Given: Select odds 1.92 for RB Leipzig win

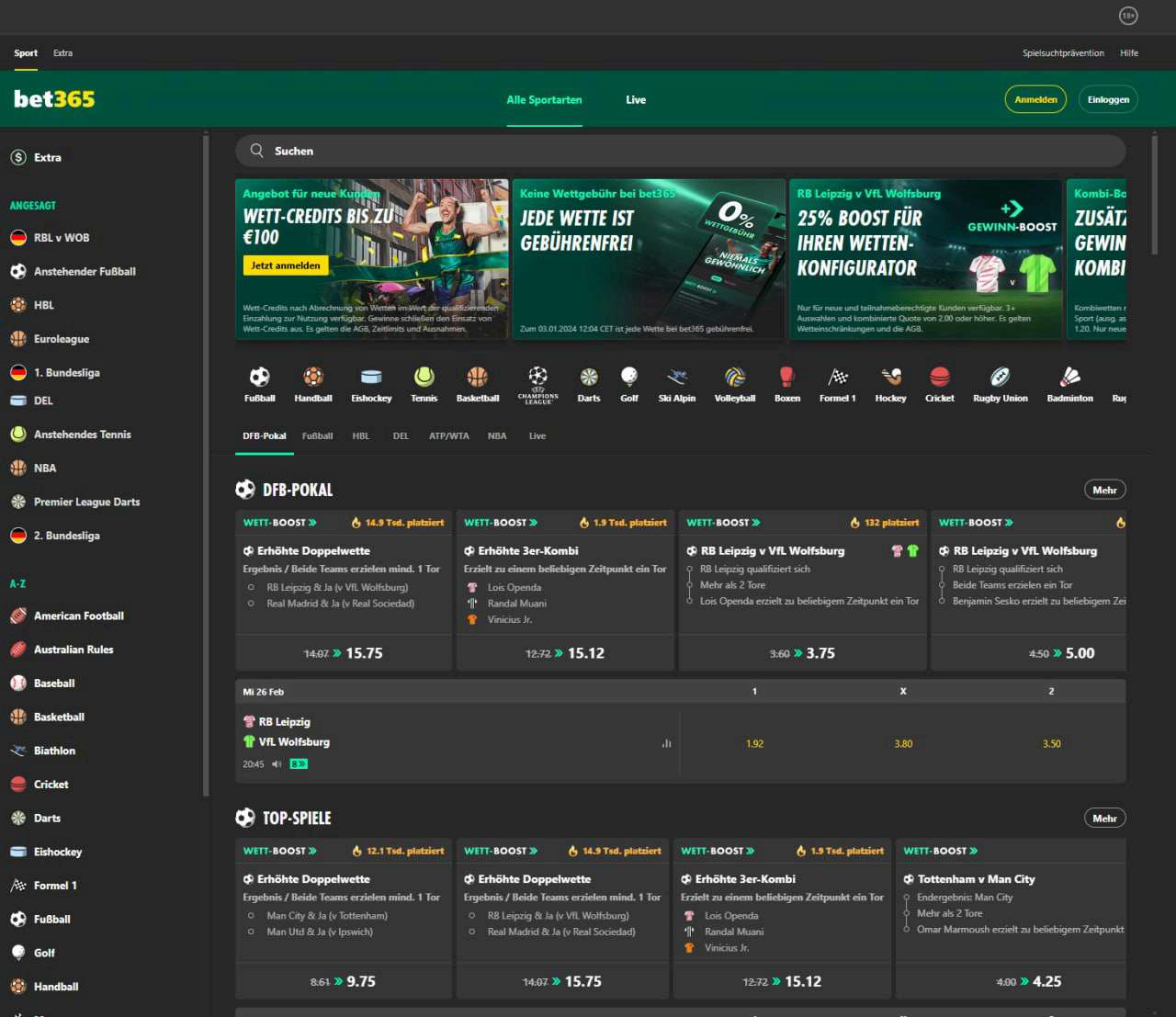Looking at the screenshot, I should (754, 743).
